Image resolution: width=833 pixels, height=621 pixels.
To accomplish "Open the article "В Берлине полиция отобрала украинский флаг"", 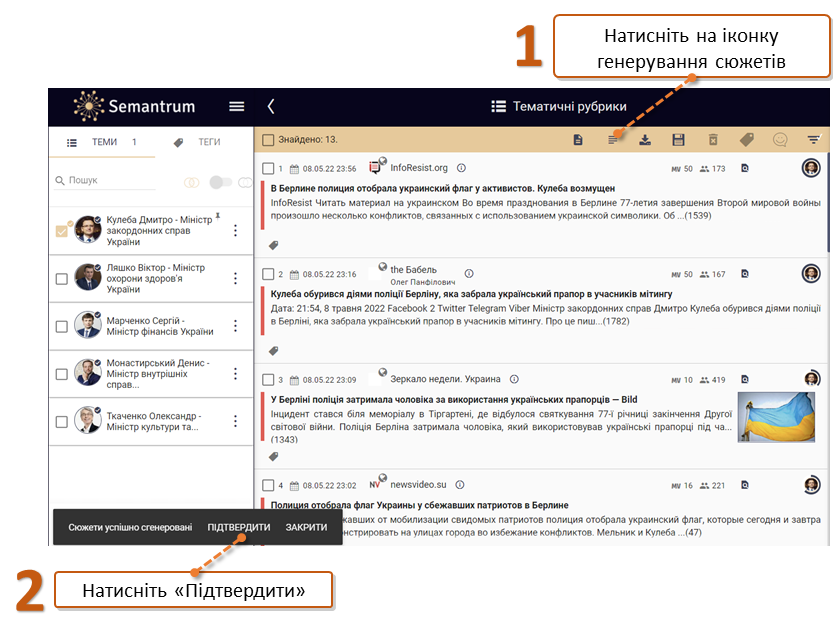I will 443,189.
